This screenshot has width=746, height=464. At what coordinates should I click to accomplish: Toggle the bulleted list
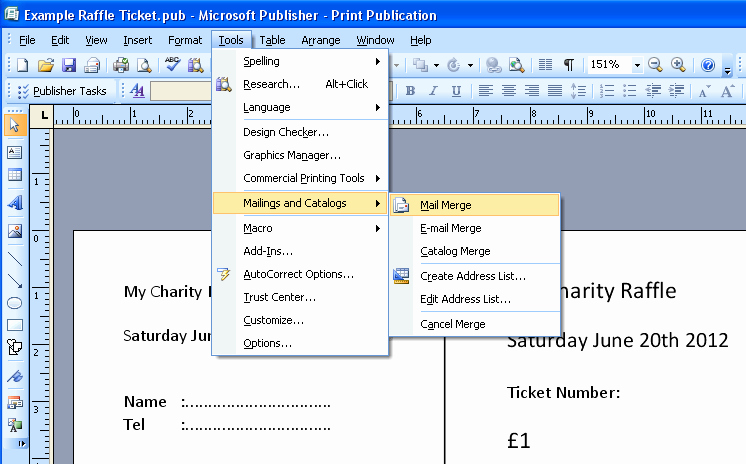click(629, 90)
